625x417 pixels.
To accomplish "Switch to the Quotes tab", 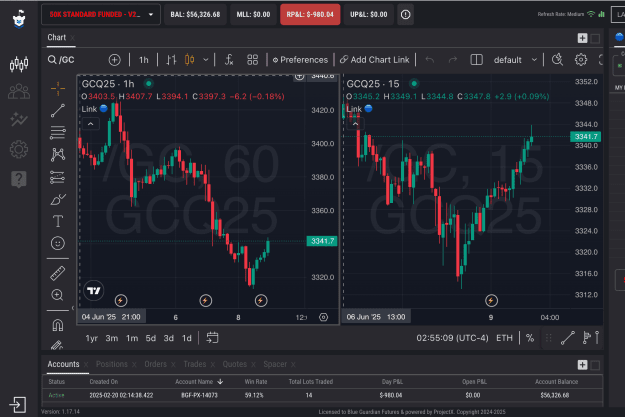I will click(x=234, y=364).
